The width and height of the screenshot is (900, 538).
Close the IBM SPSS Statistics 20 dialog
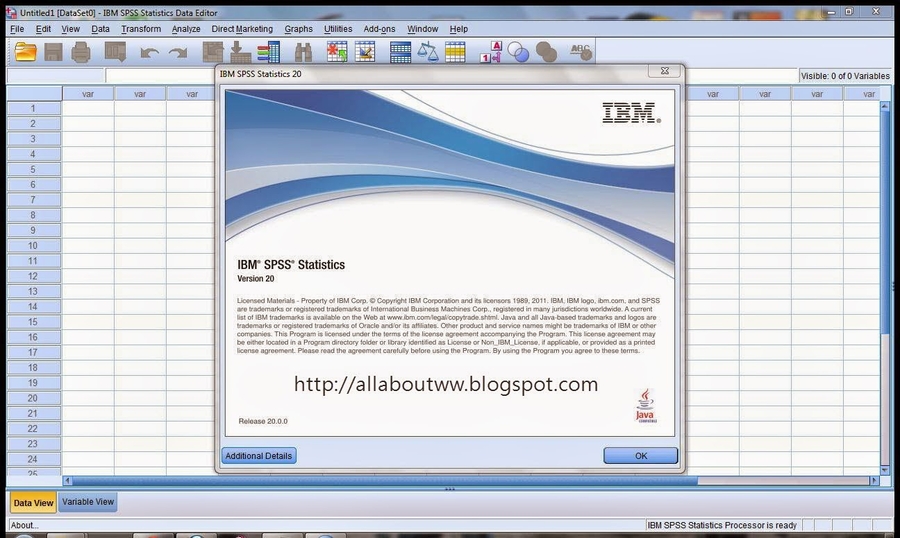(x=665, y=73)
